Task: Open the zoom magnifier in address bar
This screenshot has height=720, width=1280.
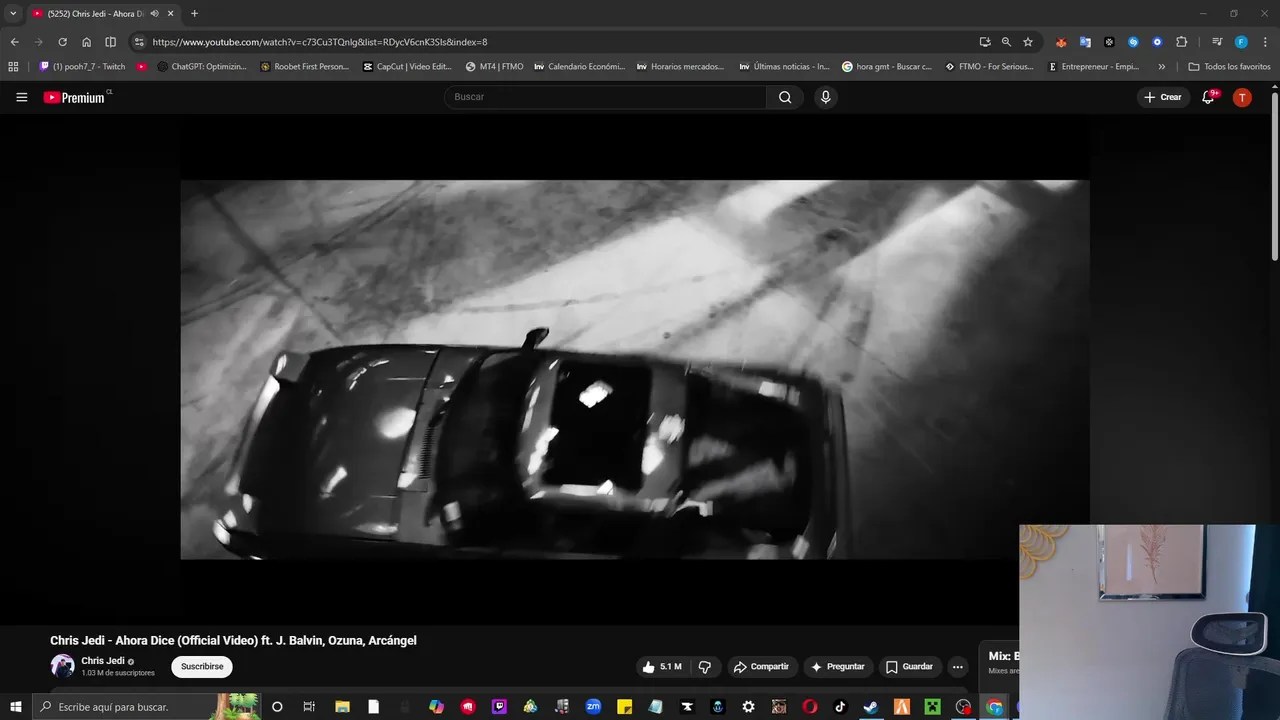Action: (x=1006, y=42)
